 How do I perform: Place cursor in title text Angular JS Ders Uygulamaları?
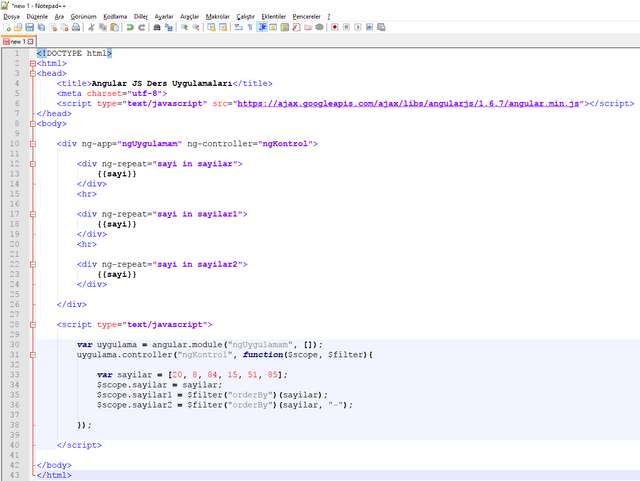pos(162,84)
